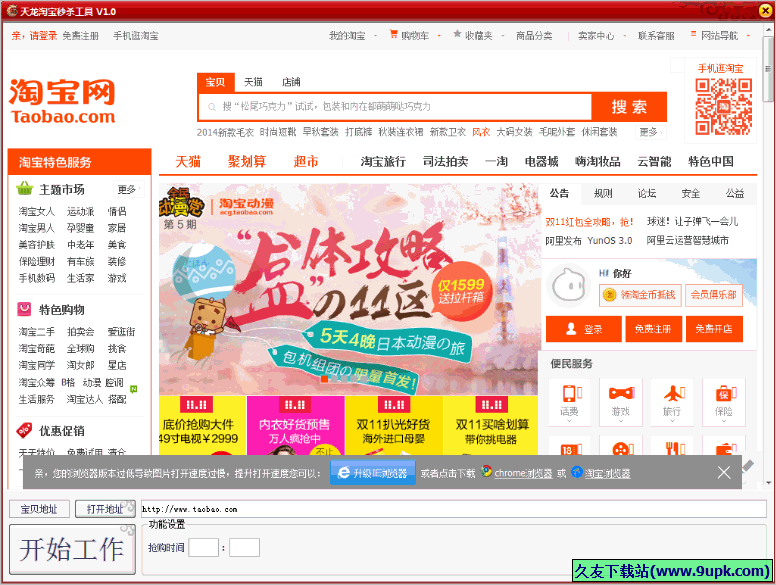This screenshot has width=776, height=585.
Task: Click the favorites star icon
Action: coord(457,34)
